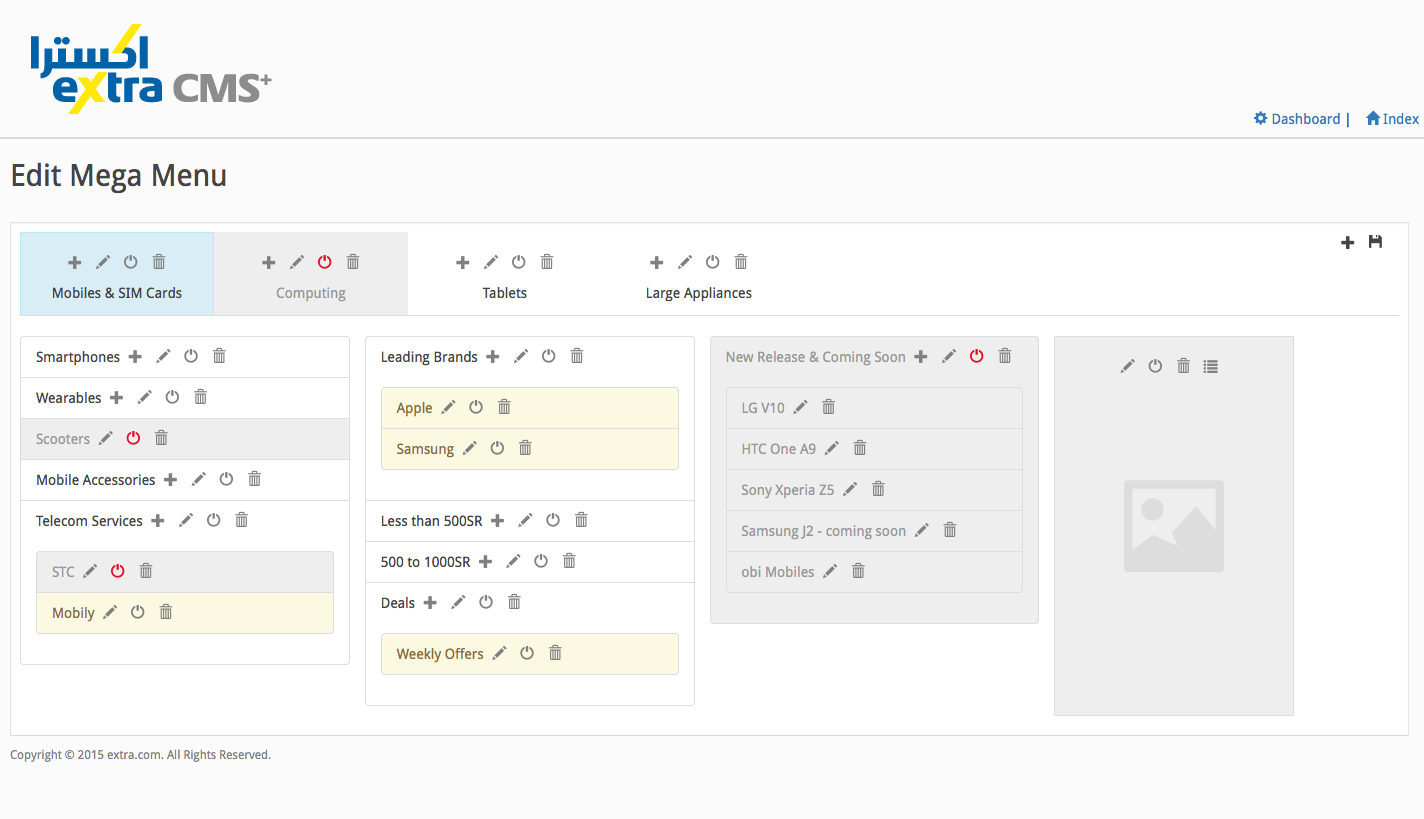Toggle Mobile Accessories power state
Viewport: 1424px width, 819px height.
point(227,479)
